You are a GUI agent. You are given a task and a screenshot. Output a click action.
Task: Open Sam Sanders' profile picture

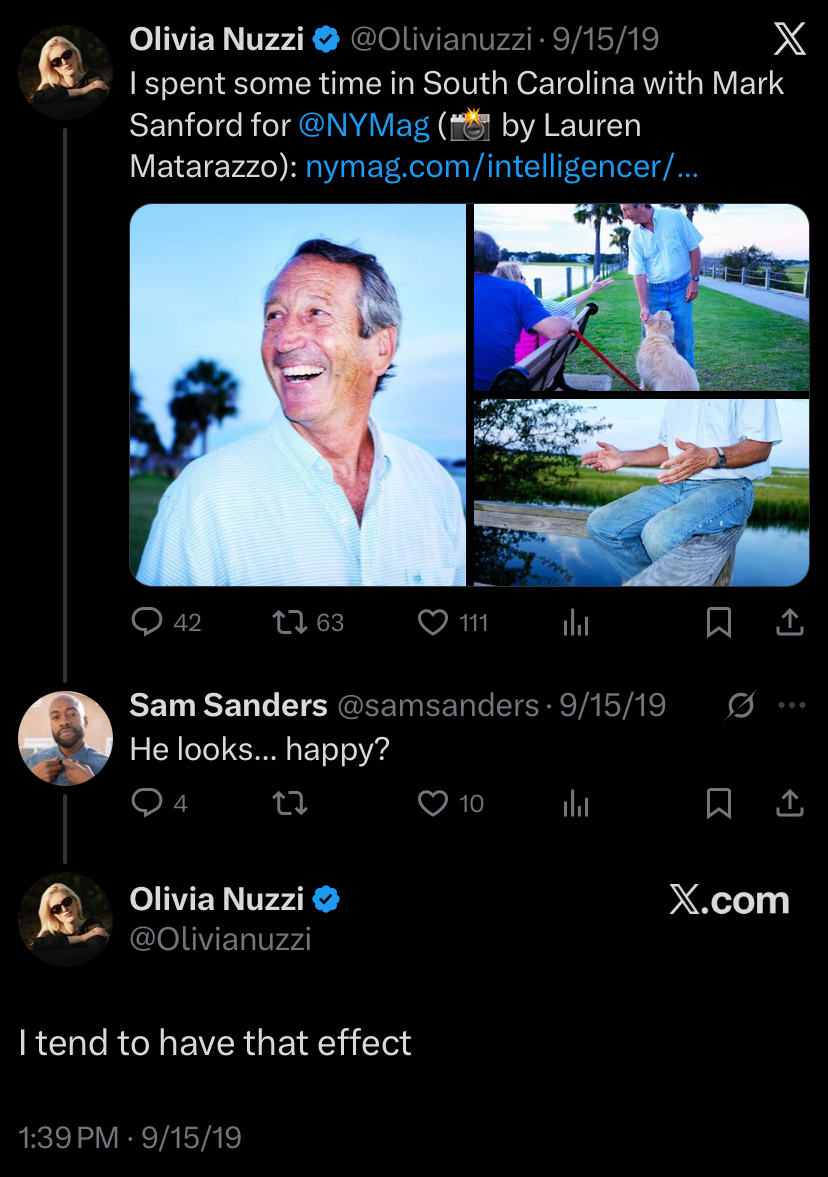click(x=65, y=738)
